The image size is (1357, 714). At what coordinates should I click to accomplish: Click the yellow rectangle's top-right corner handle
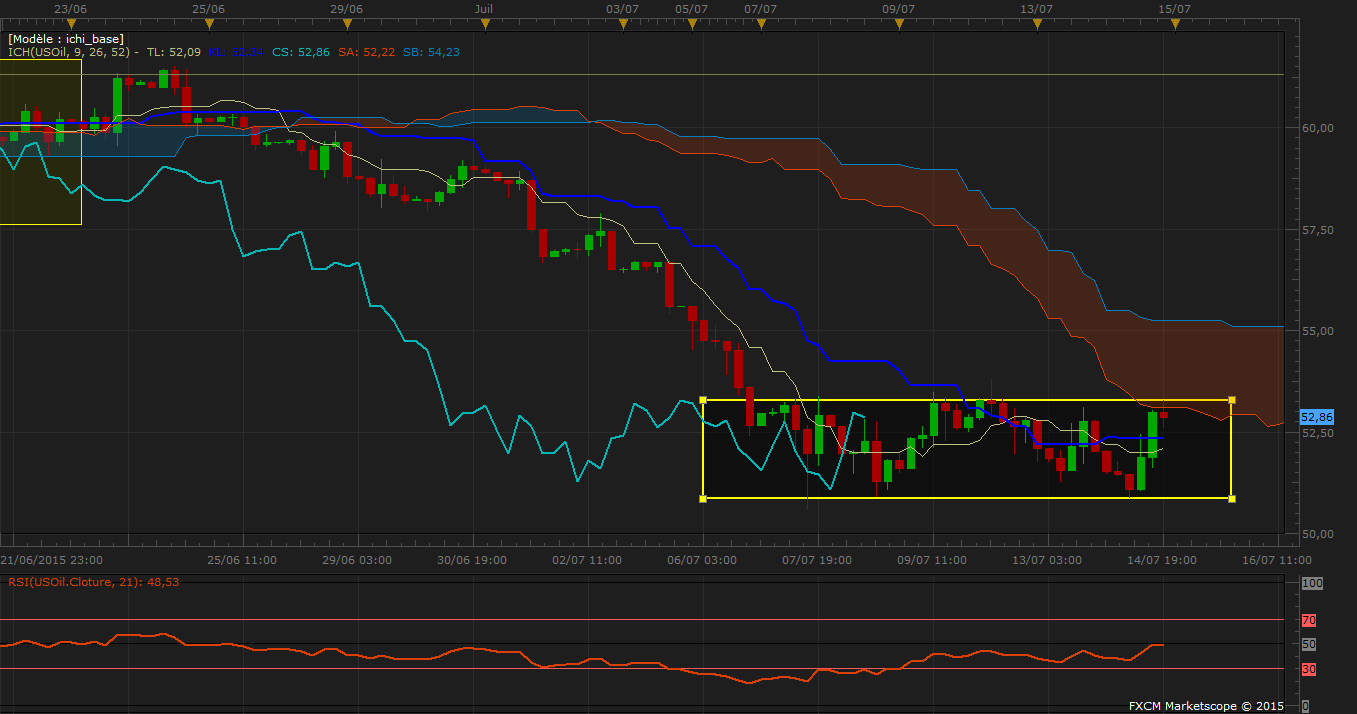point(1231,401)
